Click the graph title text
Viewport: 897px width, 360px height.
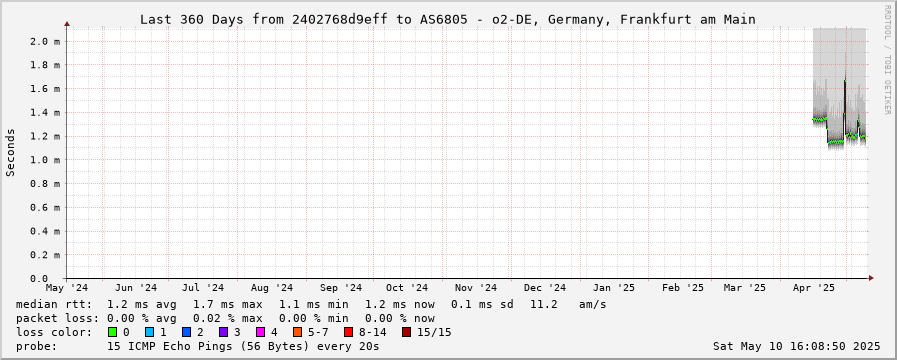(x=448, y=19)
